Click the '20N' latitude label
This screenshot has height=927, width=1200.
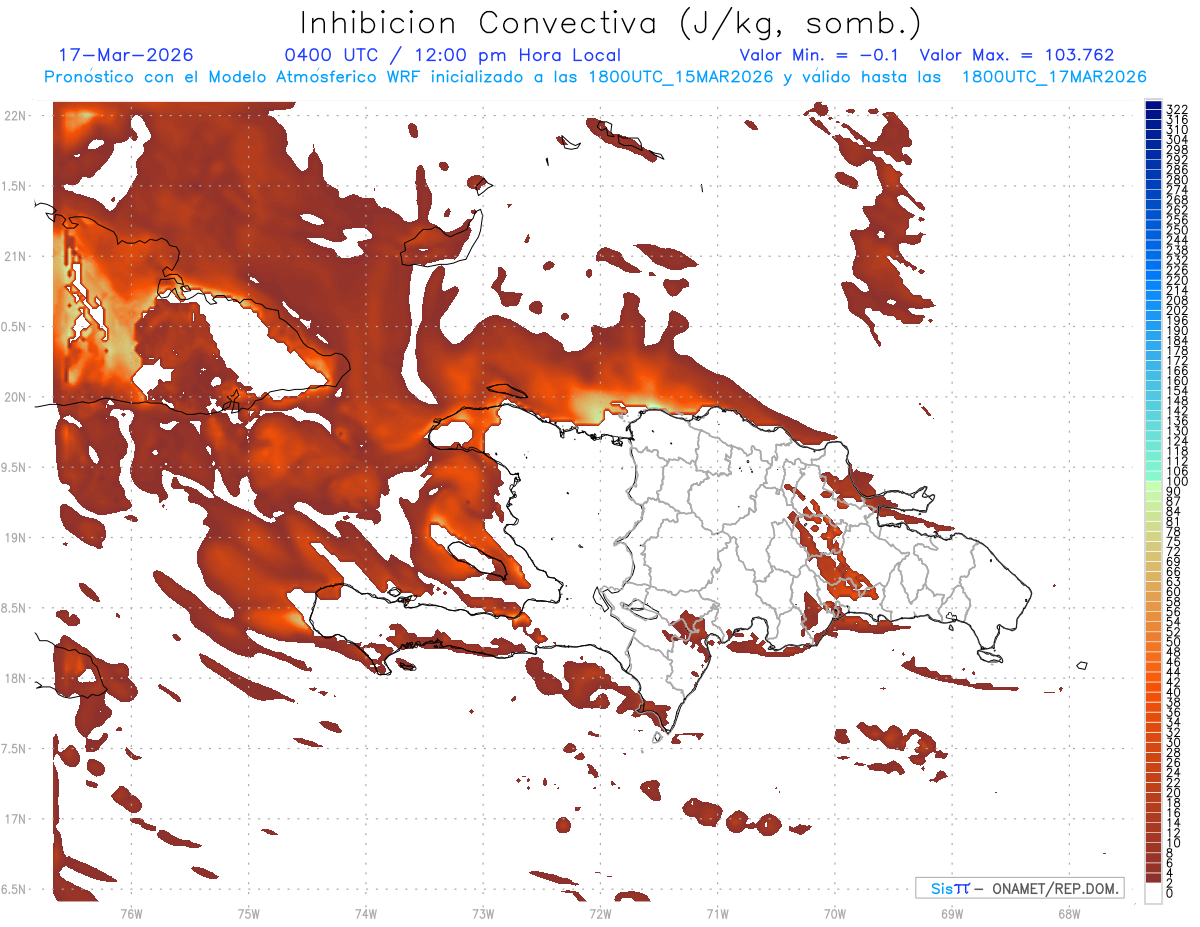17,397
